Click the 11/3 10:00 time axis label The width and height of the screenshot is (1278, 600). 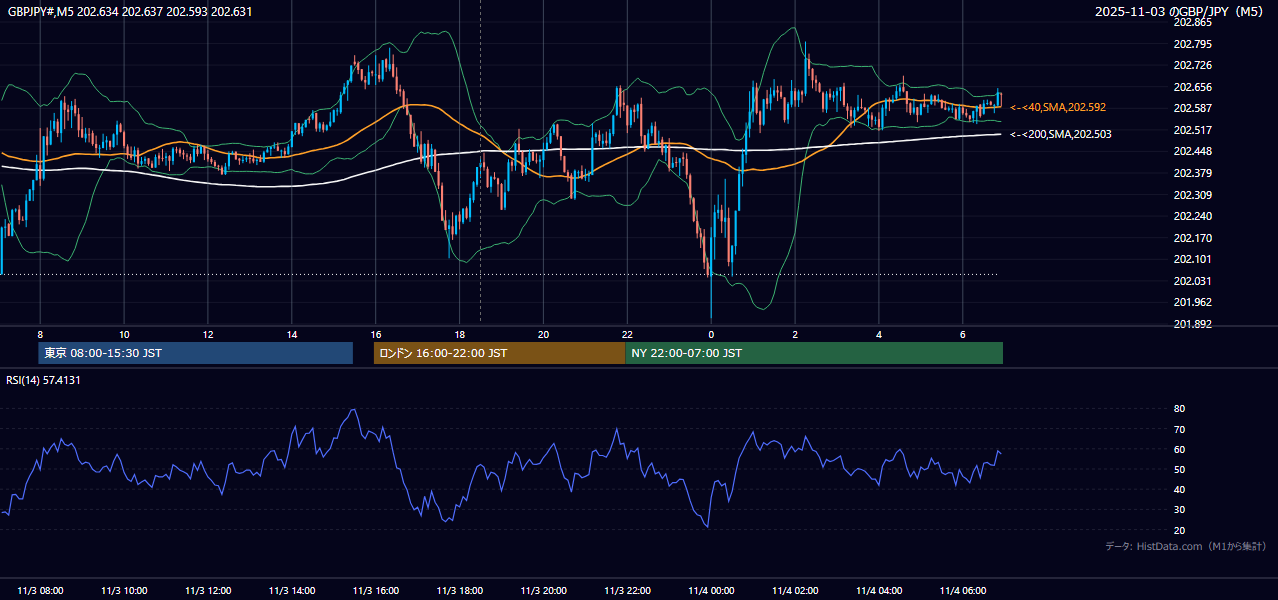[x=124, y=590]
